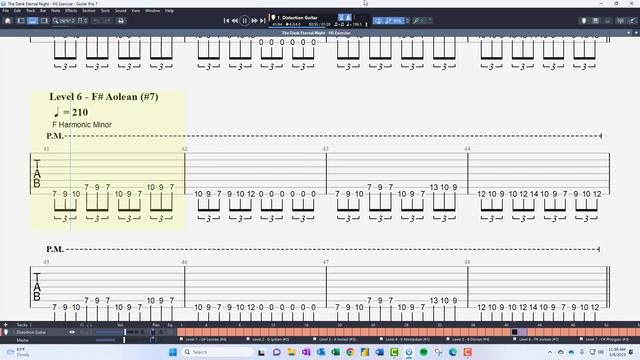This screenshot has height=360, width=640.
Task: Open the page layout view dropdown
Action: pyautogui.click(x=82, y=20)
